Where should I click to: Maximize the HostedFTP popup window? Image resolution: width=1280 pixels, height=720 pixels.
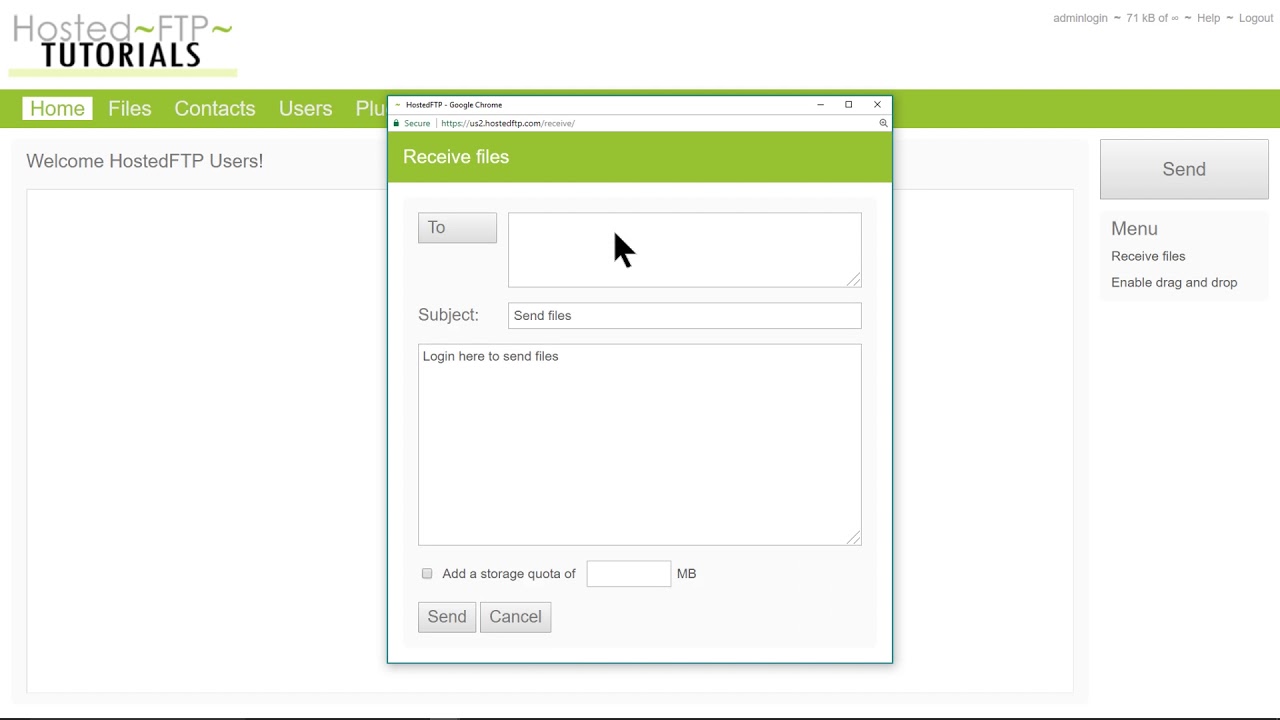point(848,105)
